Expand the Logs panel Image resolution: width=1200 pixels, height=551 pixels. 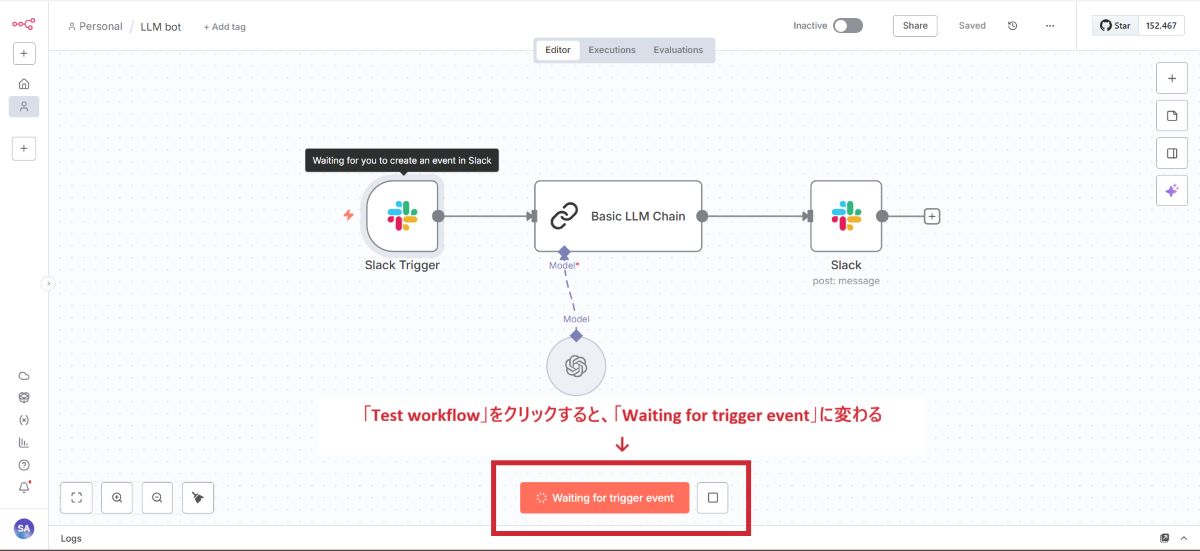pyautogui.click(x=1165, y=538)
